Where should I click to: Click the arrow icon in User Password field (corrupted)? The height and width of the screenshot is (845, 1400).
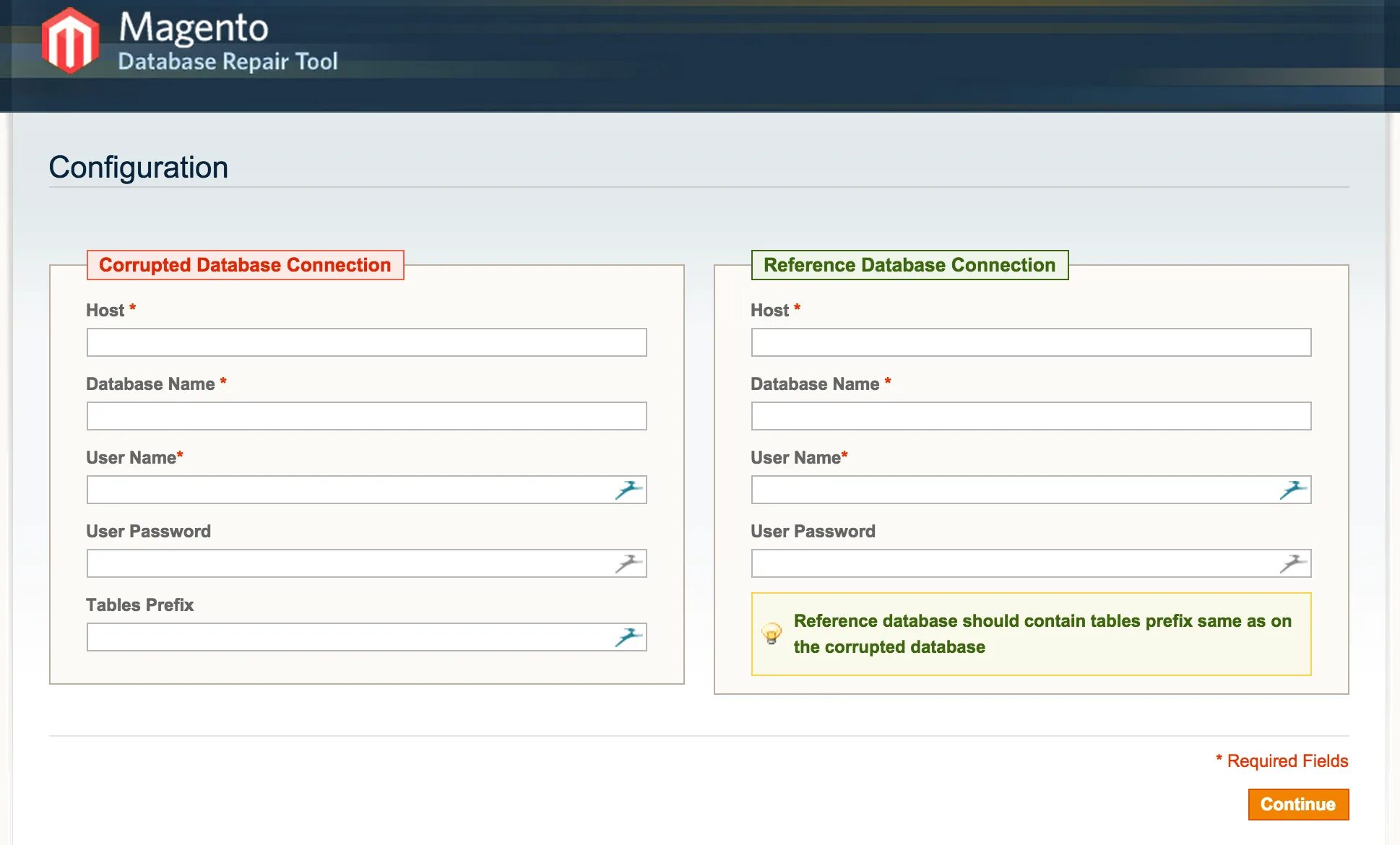(627, 563)
